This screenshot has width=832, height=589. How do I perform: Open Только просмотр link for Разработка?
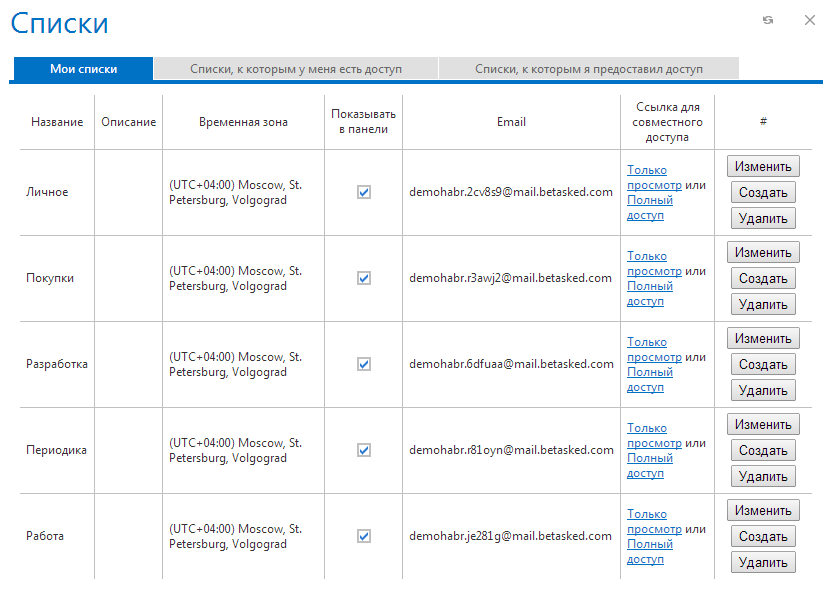pyautogui.click(x=654, y=350)
